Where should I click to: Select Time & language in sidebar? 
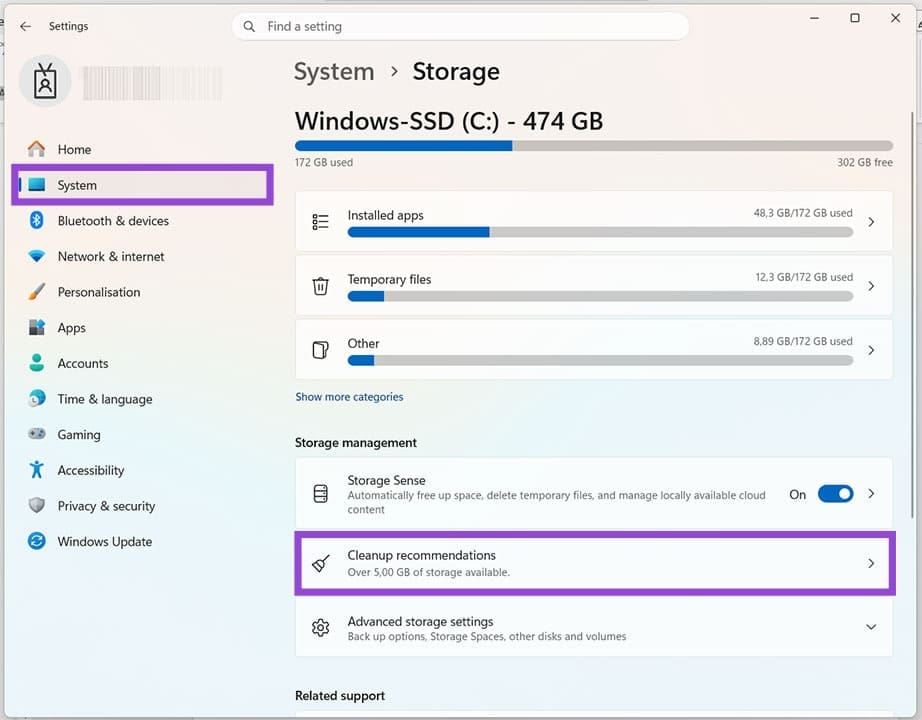pyautogui.click(x=104, y=399)
